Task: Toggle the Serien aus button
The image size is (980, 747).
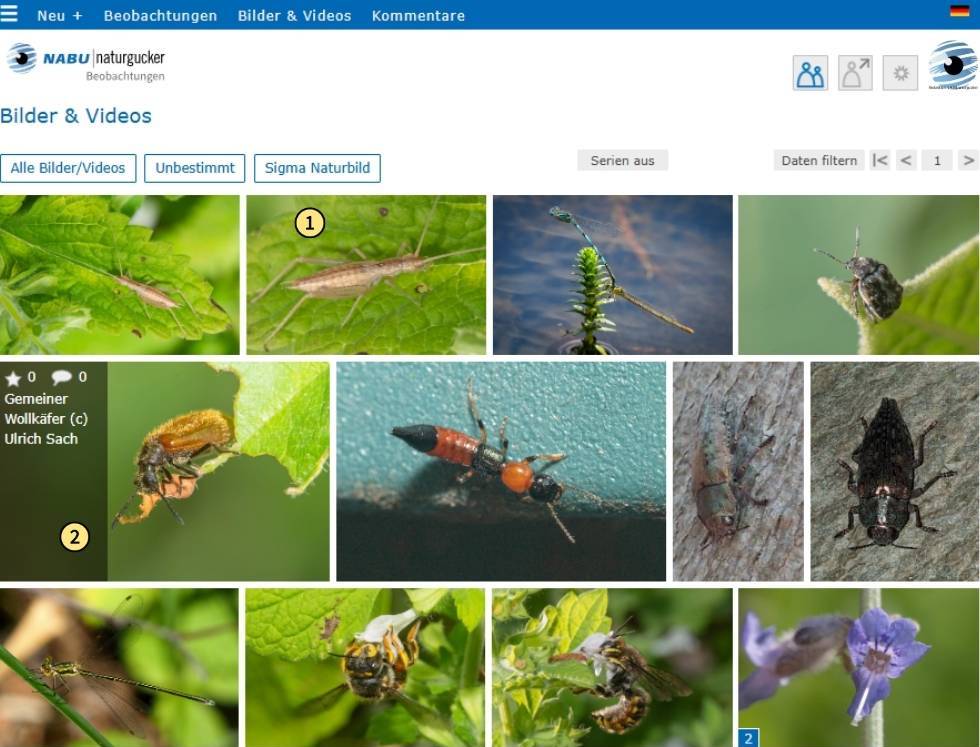Action: click(622, 161)
